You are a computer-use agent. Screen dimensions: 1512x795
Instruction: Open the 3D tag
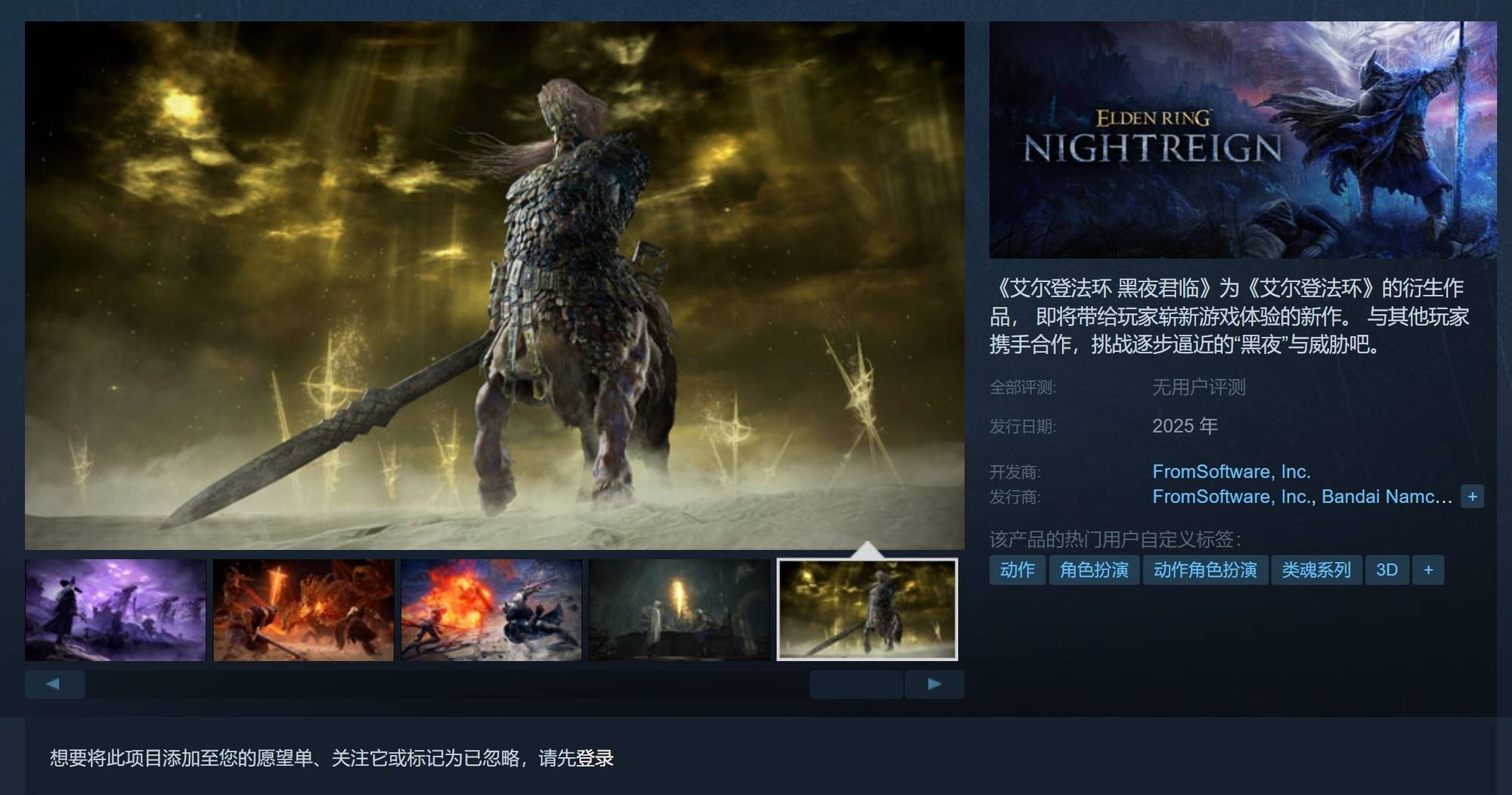[1387, 570]
